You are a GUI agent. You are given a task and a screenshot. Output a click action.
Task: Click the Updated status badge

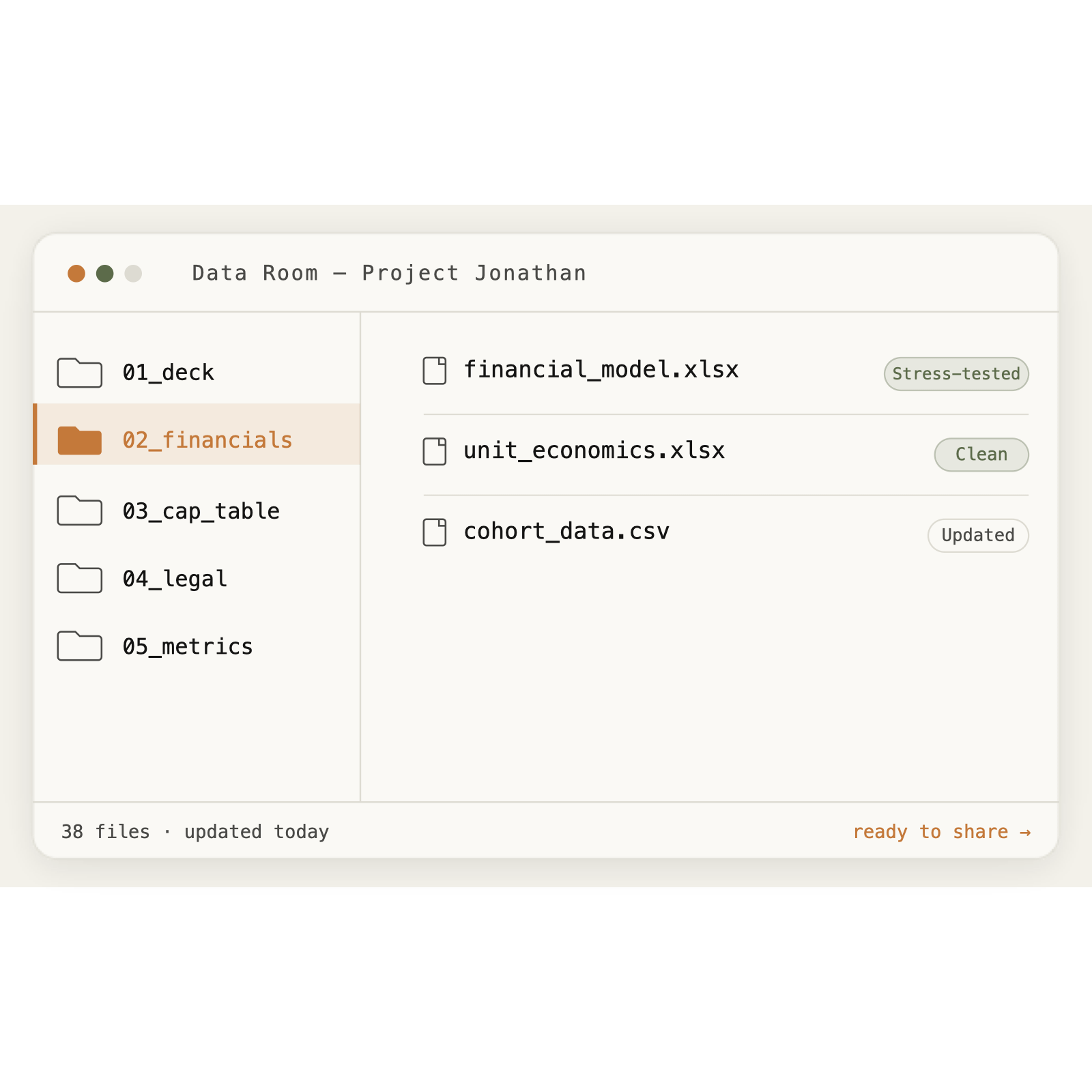tap(978, 535)
